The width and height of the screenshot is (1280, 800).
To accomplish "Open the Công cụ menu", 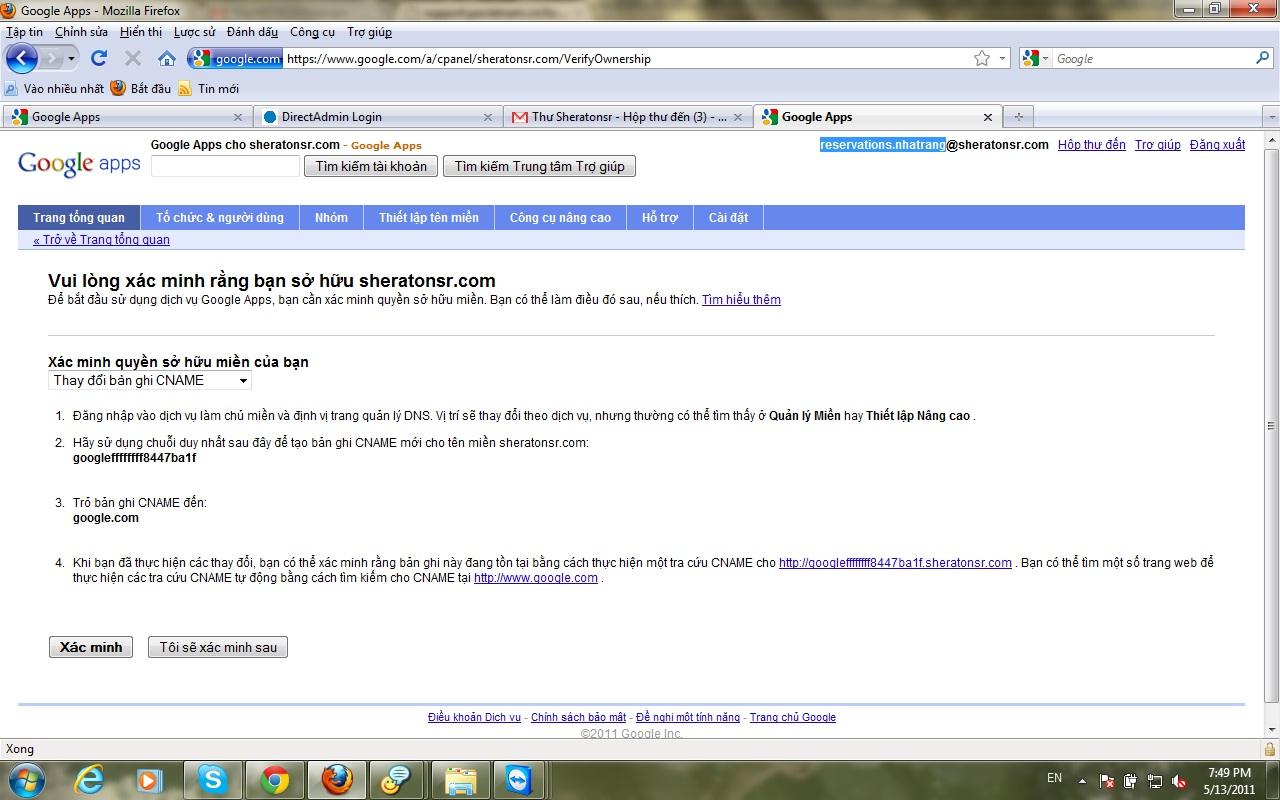I will click(x=312, y=32).
